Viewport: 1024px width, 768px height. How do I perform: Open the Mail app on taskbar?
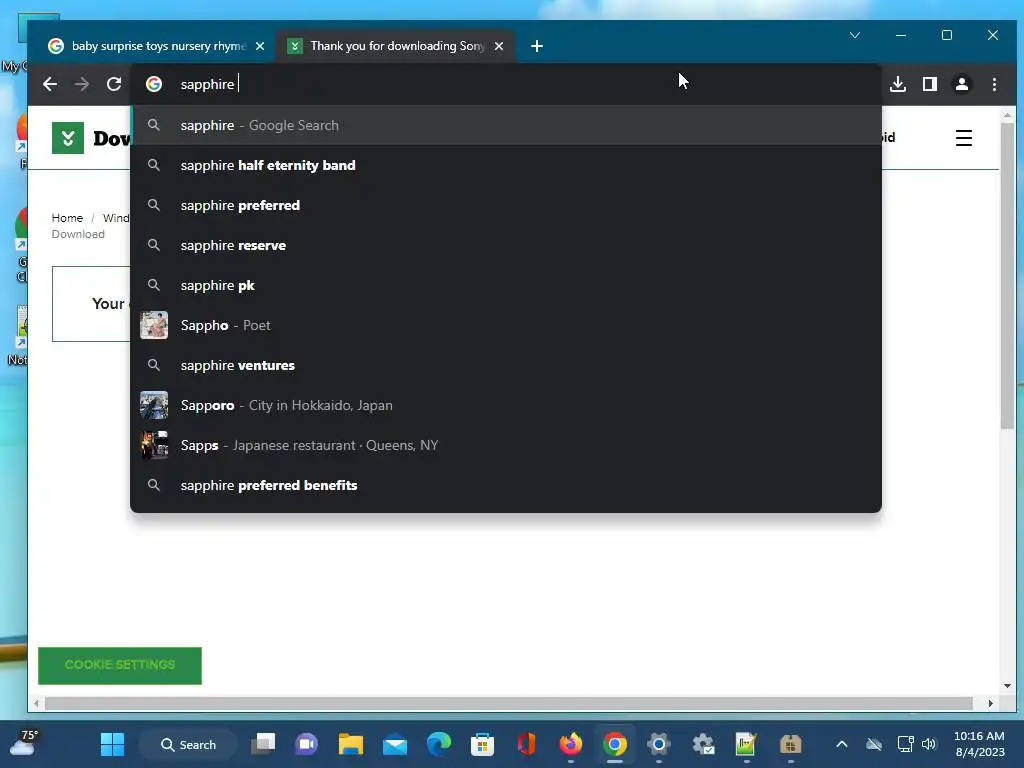tap(395, 744)
